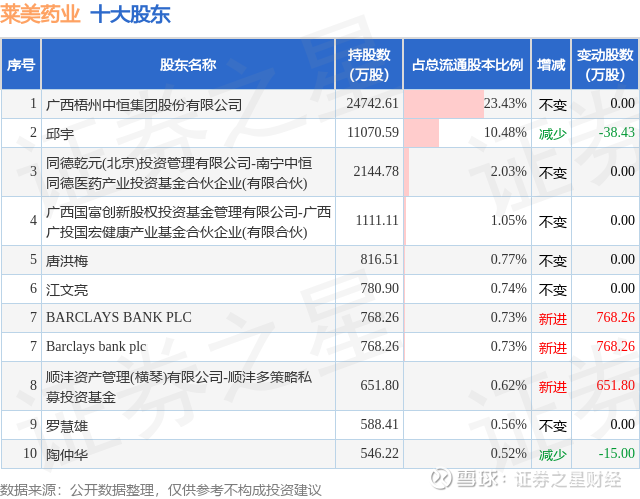
Task: Click 不变 in the 罗慧雄 row
Action: click(553, 426)
